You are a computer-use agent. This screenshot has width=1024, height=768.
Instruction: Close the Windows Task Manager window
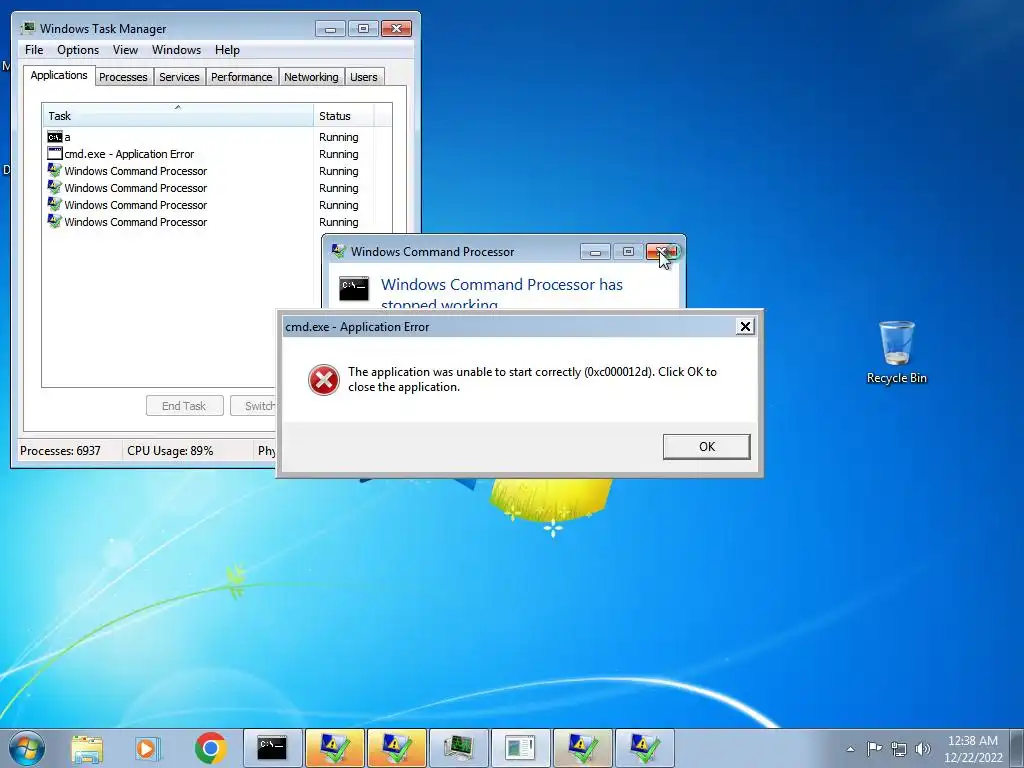click(x=396, y=29)
